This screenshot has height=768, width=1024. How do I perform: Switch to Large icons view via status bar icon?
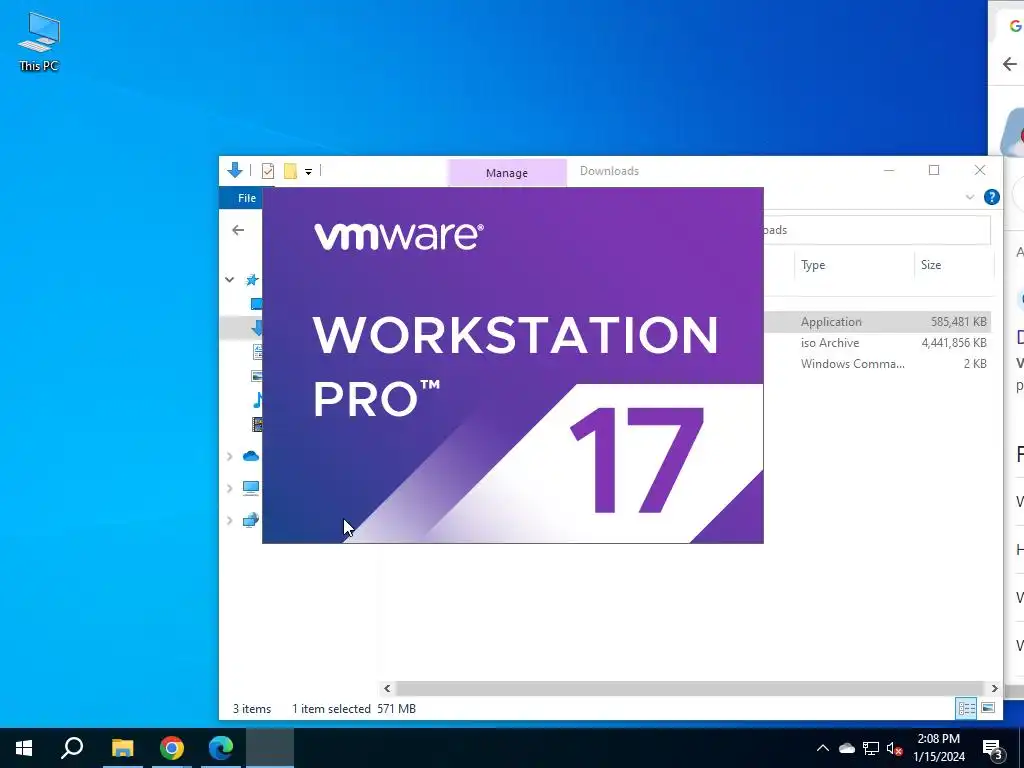click(988, 708)
